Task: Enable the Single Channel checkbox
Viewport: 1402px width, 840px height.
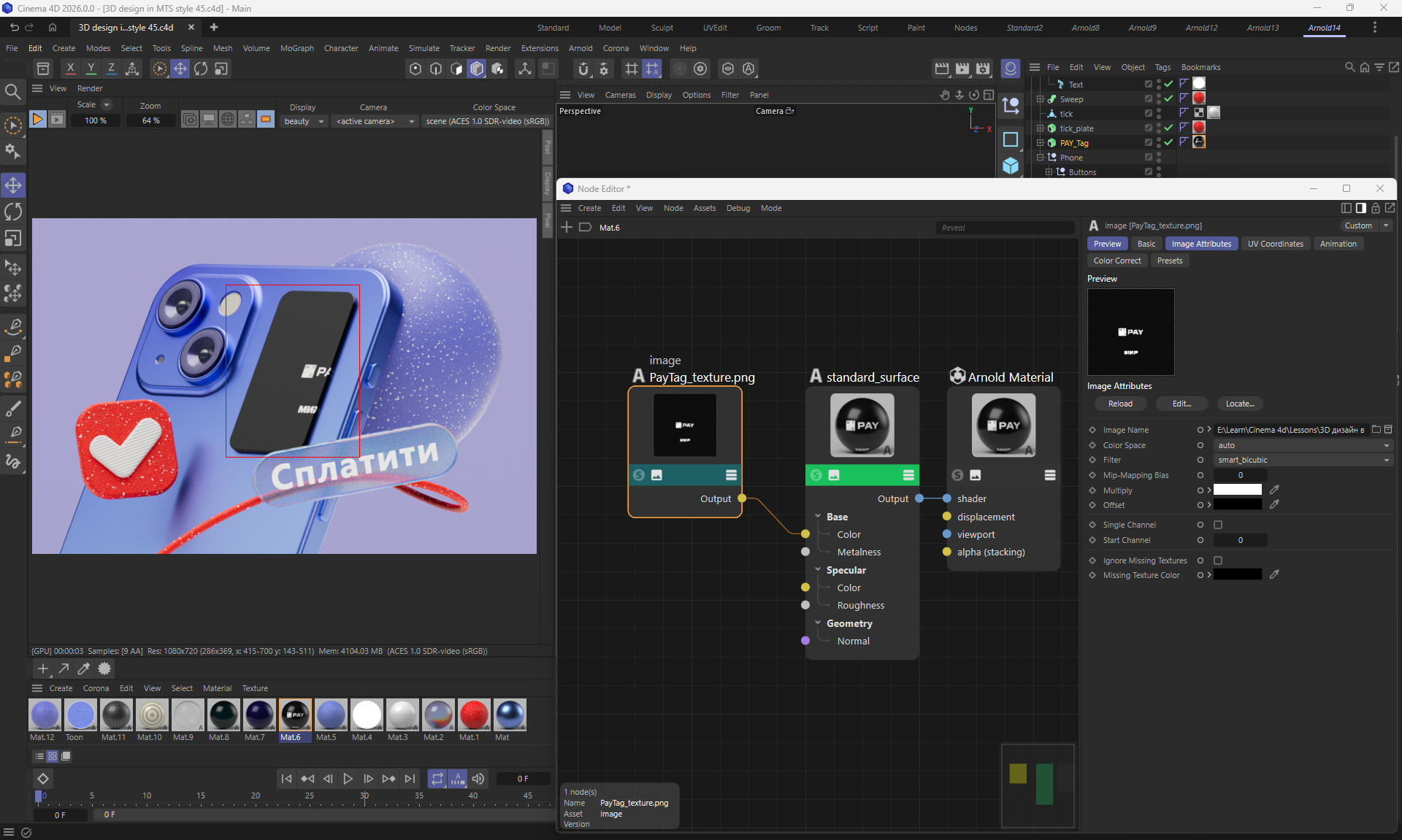Action: tap(1218, 525)
